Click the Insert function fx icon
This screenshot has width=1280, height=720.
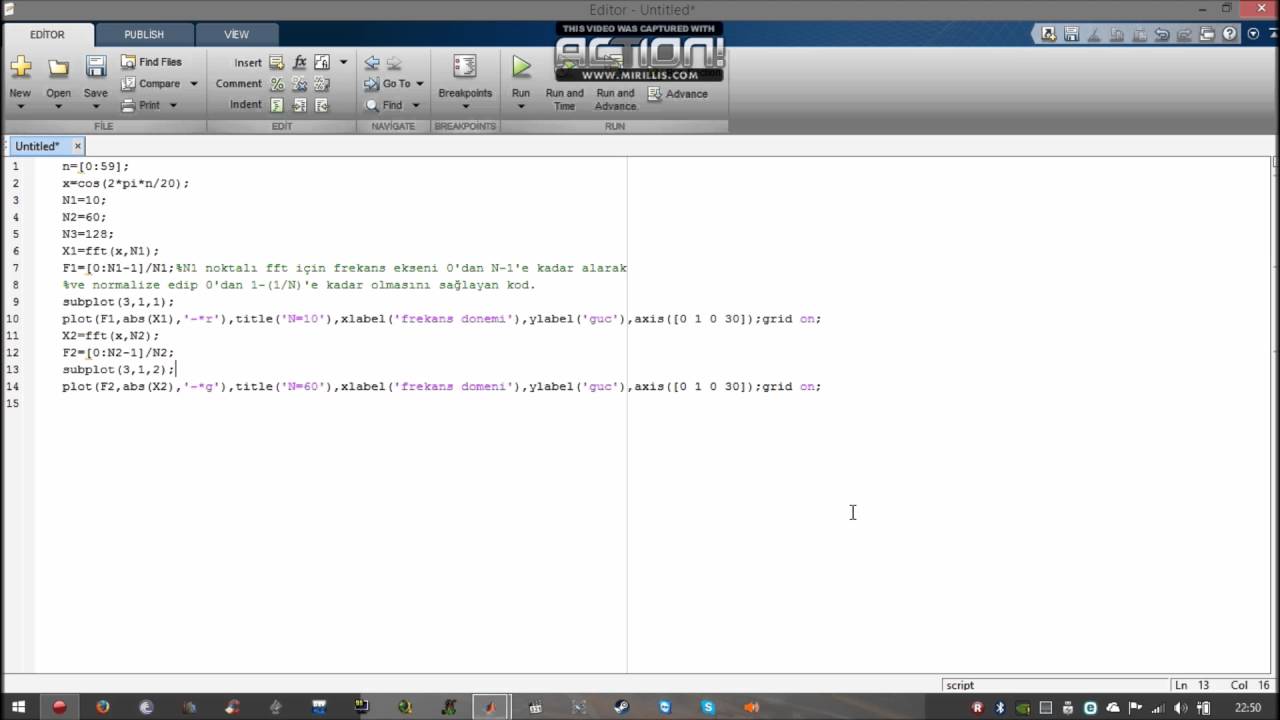tap(299, 62)
